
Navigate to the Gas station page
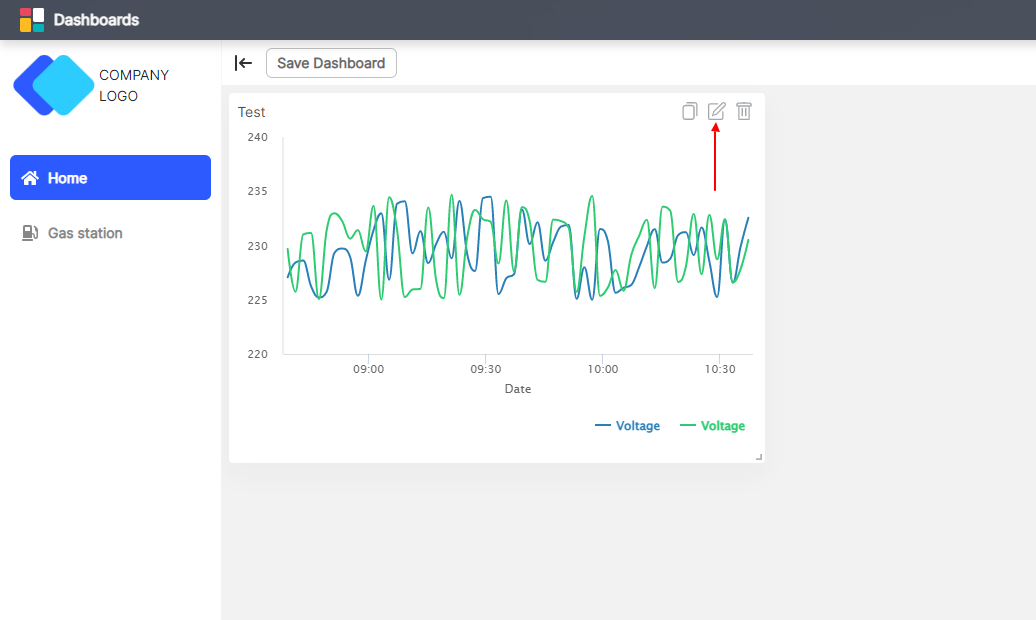(x=85, y=232)
